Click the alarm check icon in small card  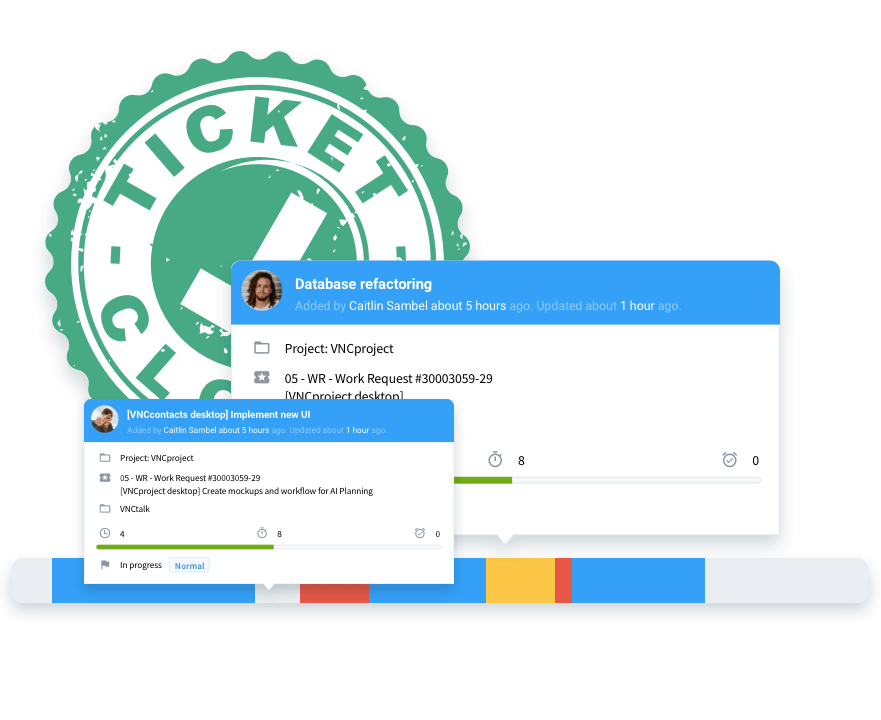[x=420, y=533]
